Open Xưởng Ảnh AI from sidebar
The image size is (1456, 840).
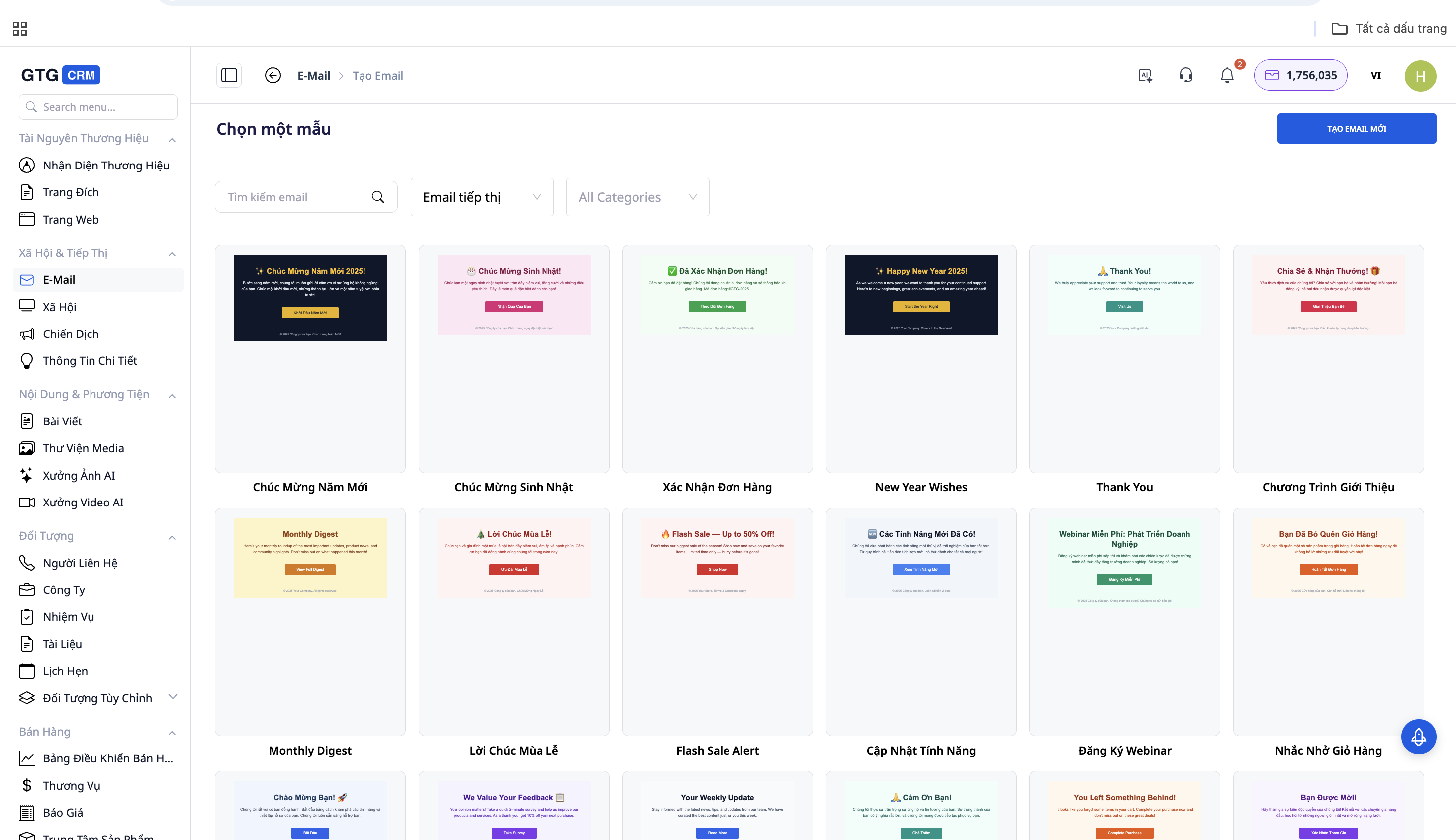coord(79,475)
